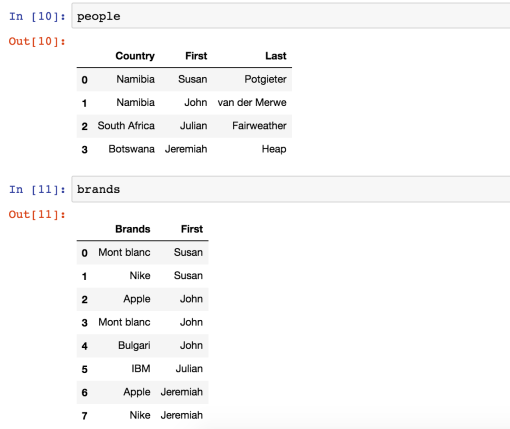The height and width of the screenshot is (429, 510).
Task: Select Nike in brands row 7
Action: point(140,415)
